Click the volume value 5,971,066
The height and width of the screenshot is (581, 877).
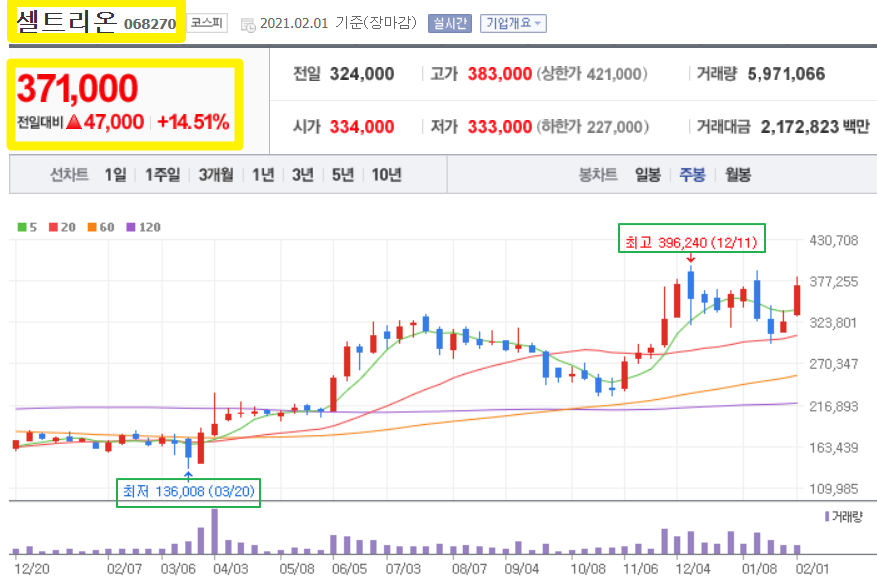click(786, 74)
